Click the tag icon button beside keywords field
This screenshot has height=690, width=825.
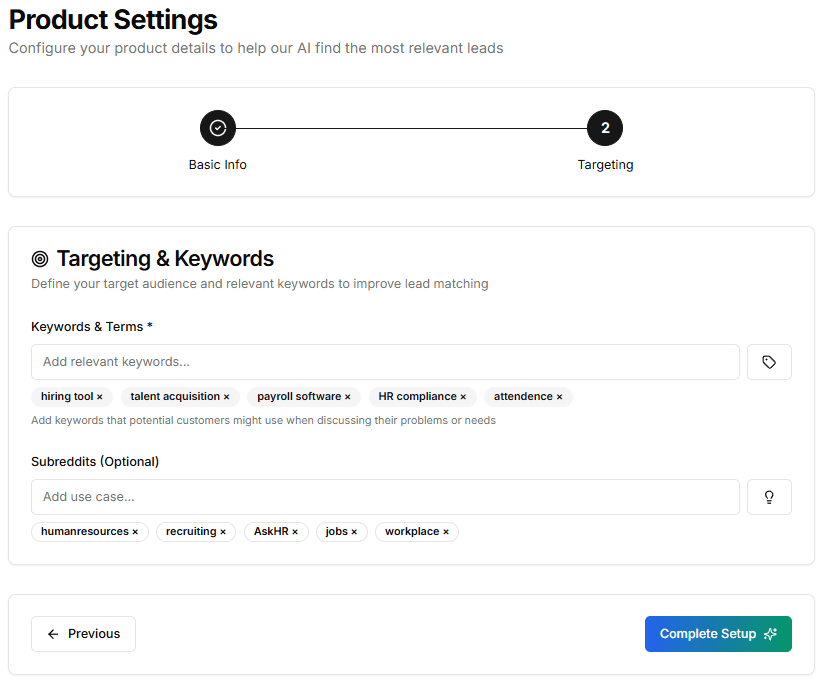pyautogui.click(x=769, y=362)
